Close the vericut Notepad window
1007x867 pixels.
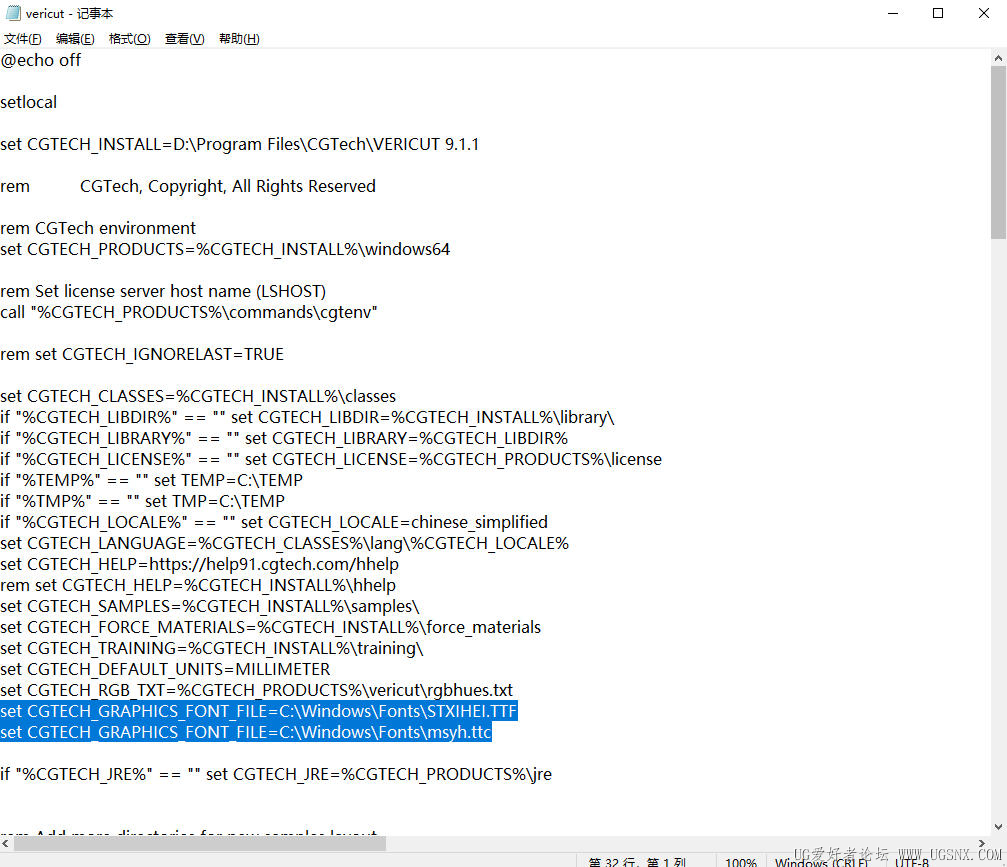point(983,13)
